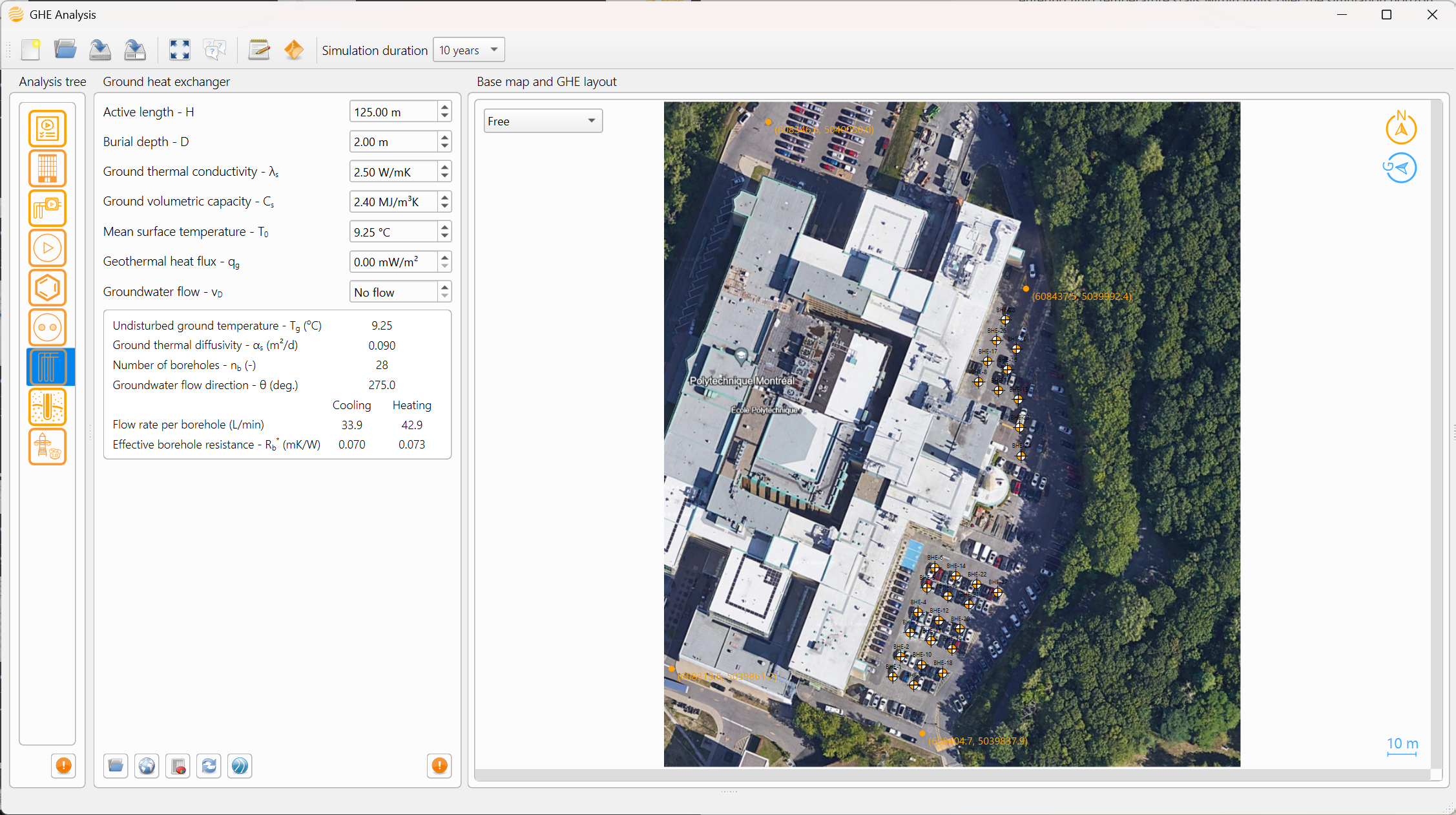1456x815 pixels.
Task: Click the Mean surface temperature field
Action: click(x=393, y=232)
